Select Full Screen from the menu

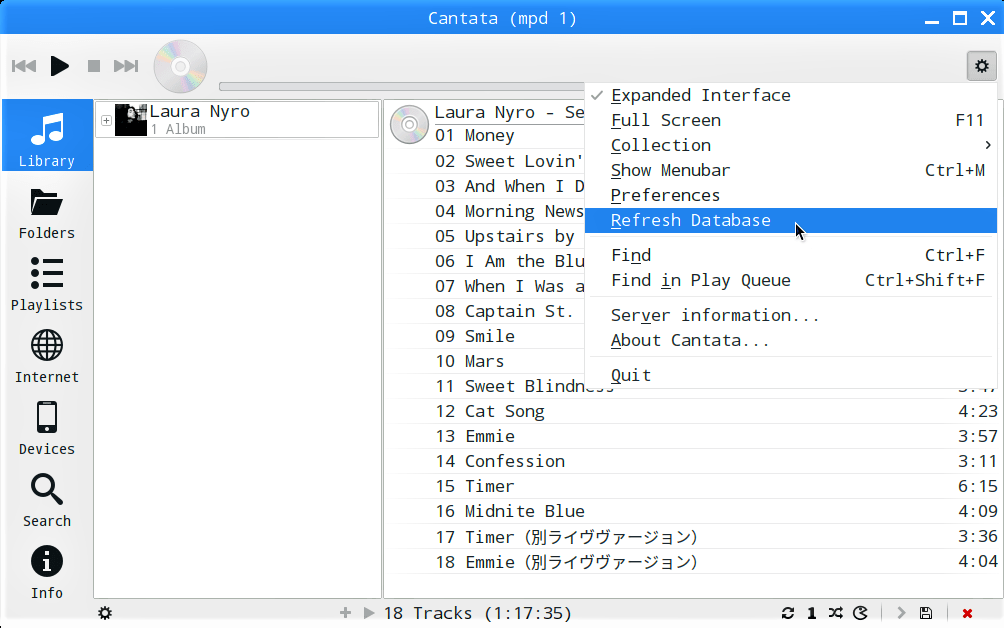point(791,120)
